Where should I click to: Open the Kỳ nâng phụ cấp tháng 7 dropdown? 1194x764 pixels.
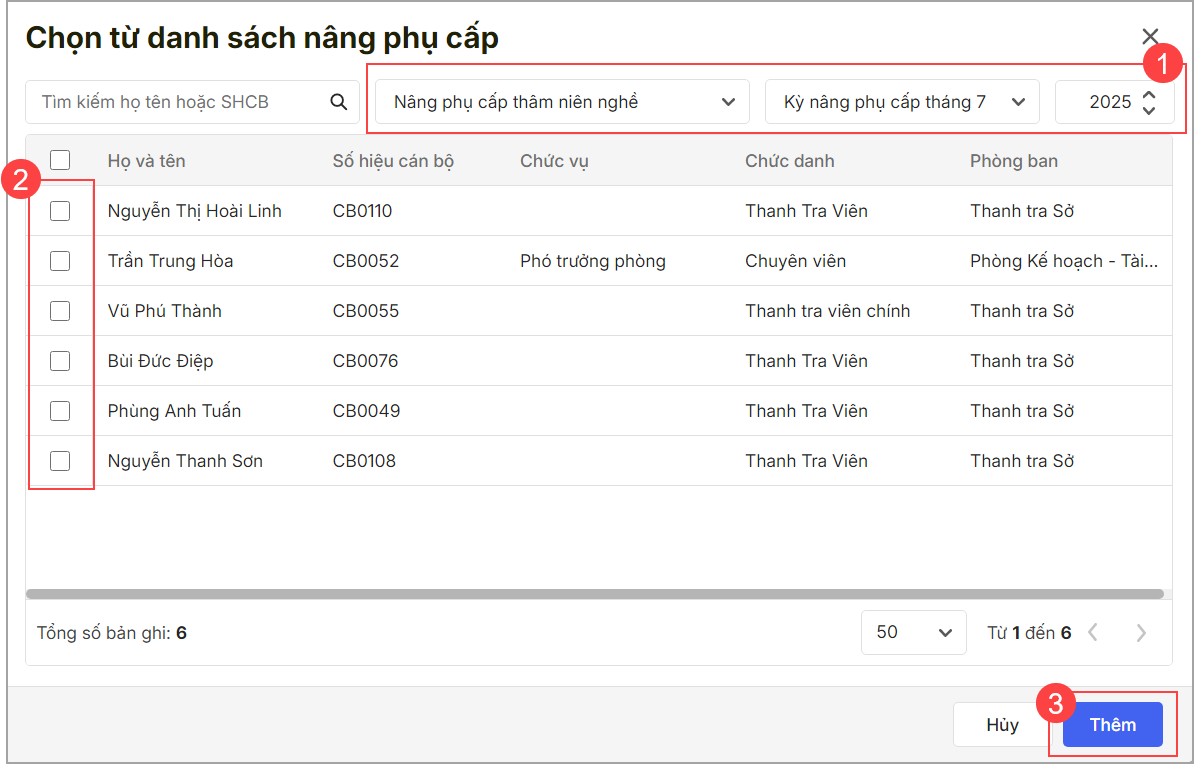pos(902,102)
